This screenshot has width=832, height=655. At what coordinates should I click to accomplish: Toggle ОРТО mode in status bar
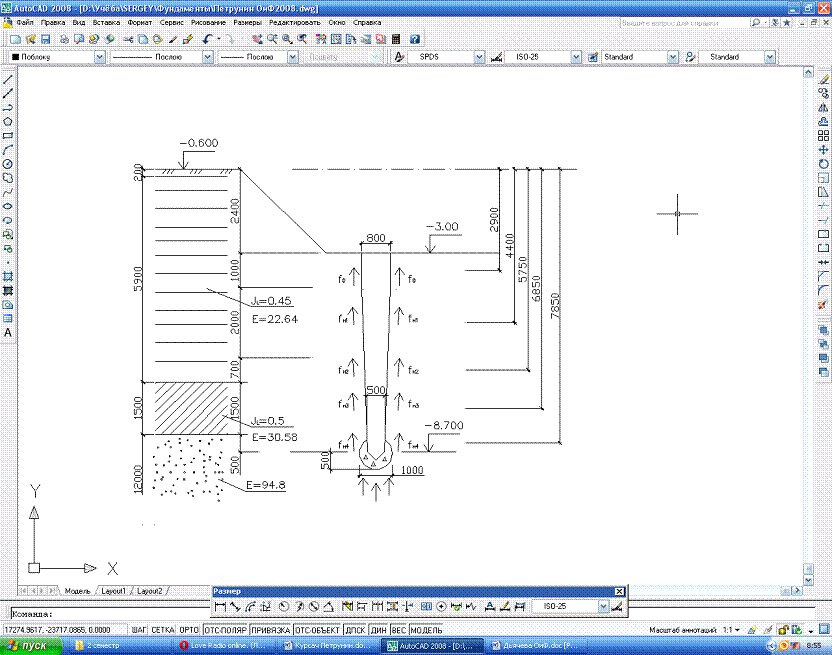(189, 631)
